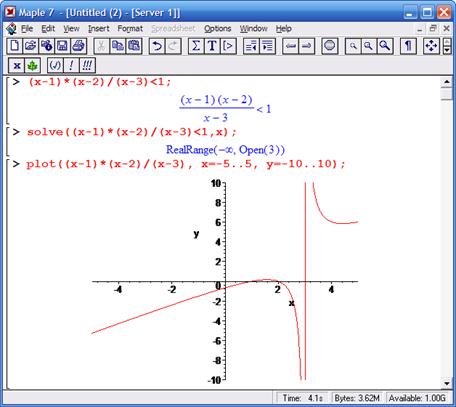Open the Insert menu
The image size is (456, 407).
coord(99,29)
